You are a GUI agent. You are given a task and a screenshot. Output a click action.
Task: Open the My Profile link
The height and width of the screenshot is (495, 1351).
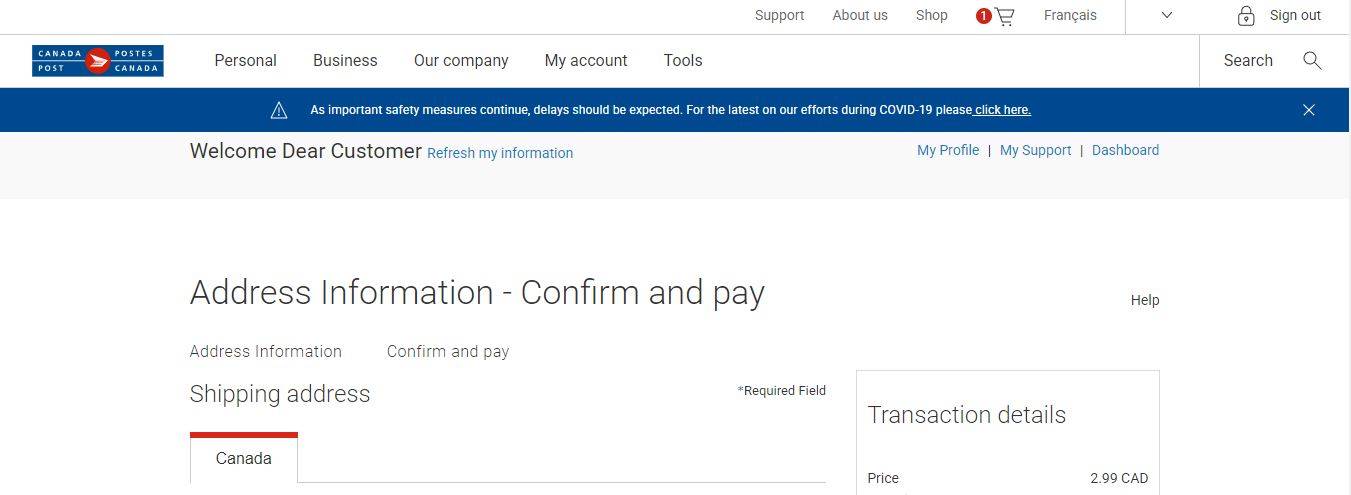pos(948,150)
